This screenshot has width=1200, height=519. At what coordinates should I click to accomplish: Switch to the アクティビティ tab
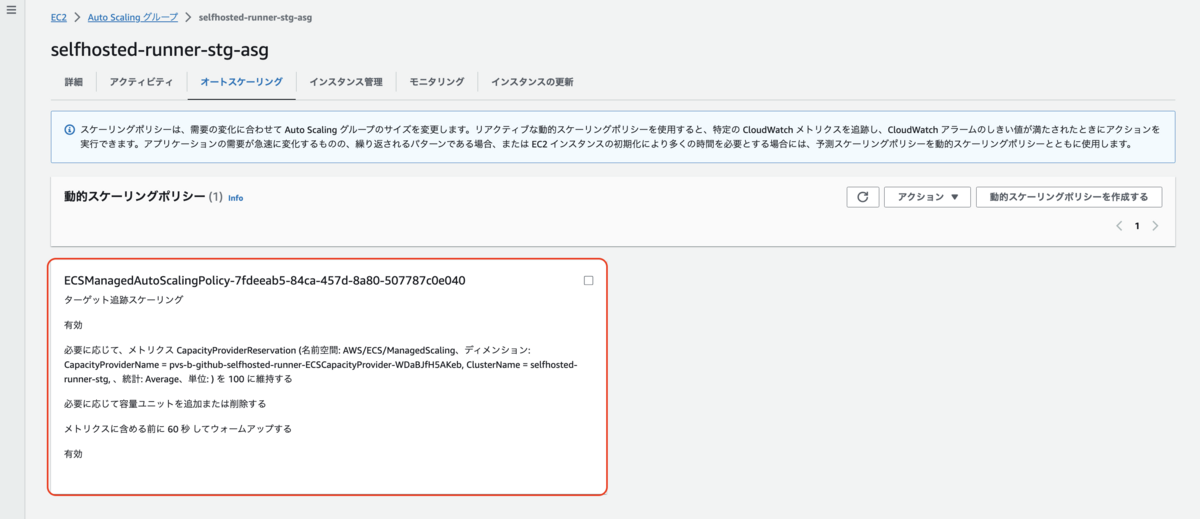(141, 82)
